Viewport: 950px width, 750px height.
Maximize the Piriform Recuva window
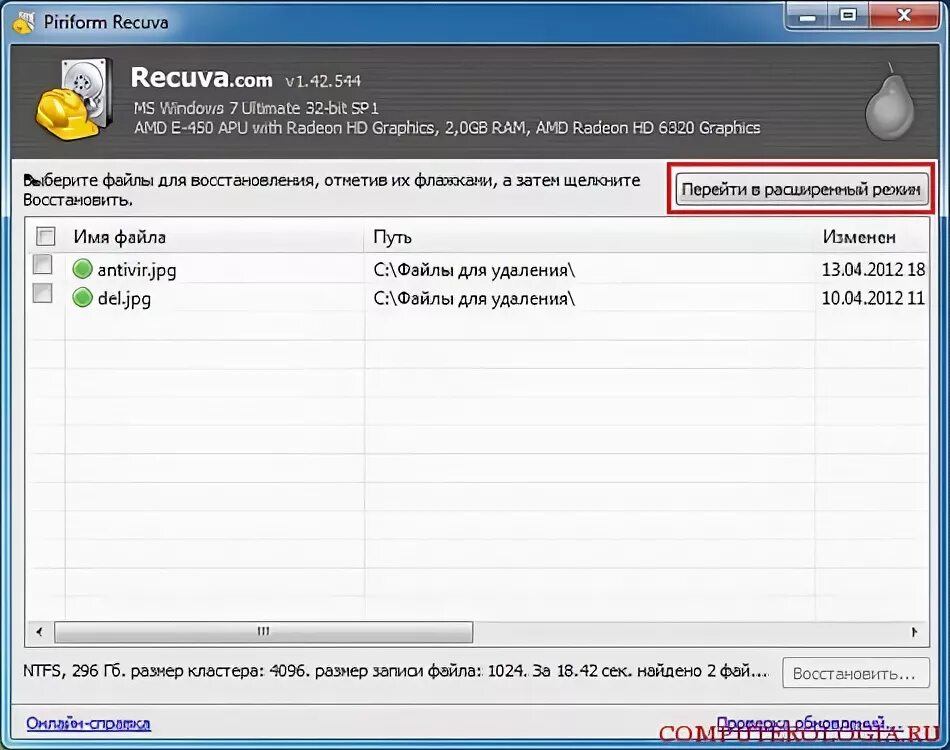tap(848, 16)
